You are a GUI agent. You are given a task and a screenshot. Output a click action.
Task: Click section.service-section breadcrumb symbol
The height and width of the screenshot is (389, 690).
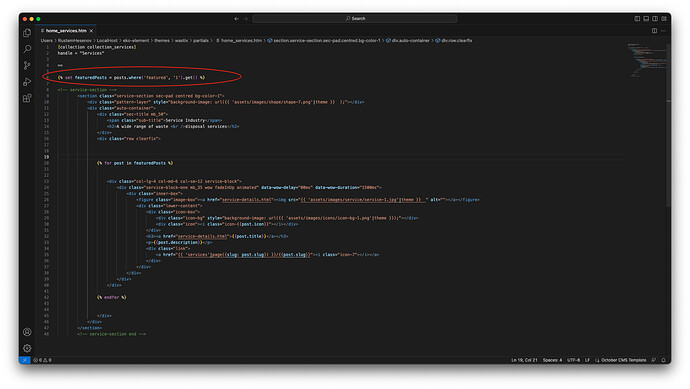324,40
